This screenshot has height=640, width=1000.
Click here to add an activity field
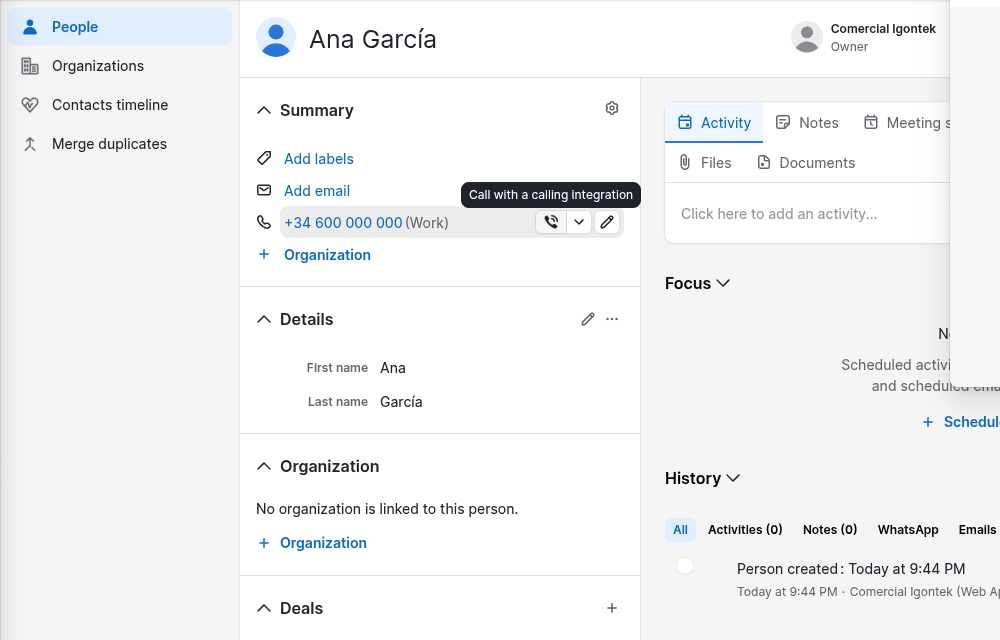[x=807, y=214]
